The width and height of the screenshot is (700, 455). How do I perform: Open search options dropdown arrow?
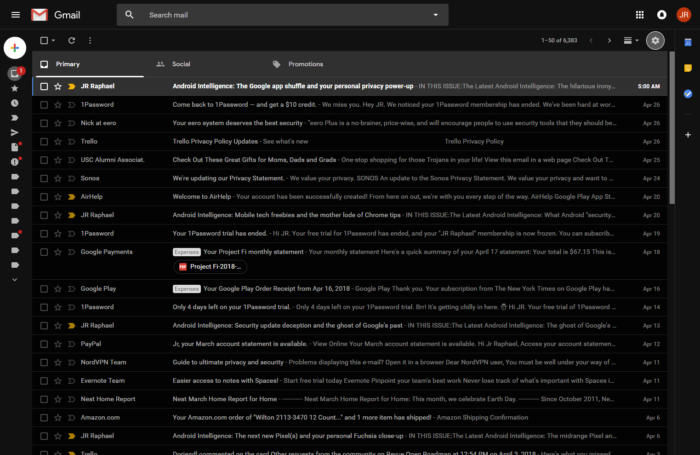click(x=436, y=15)
